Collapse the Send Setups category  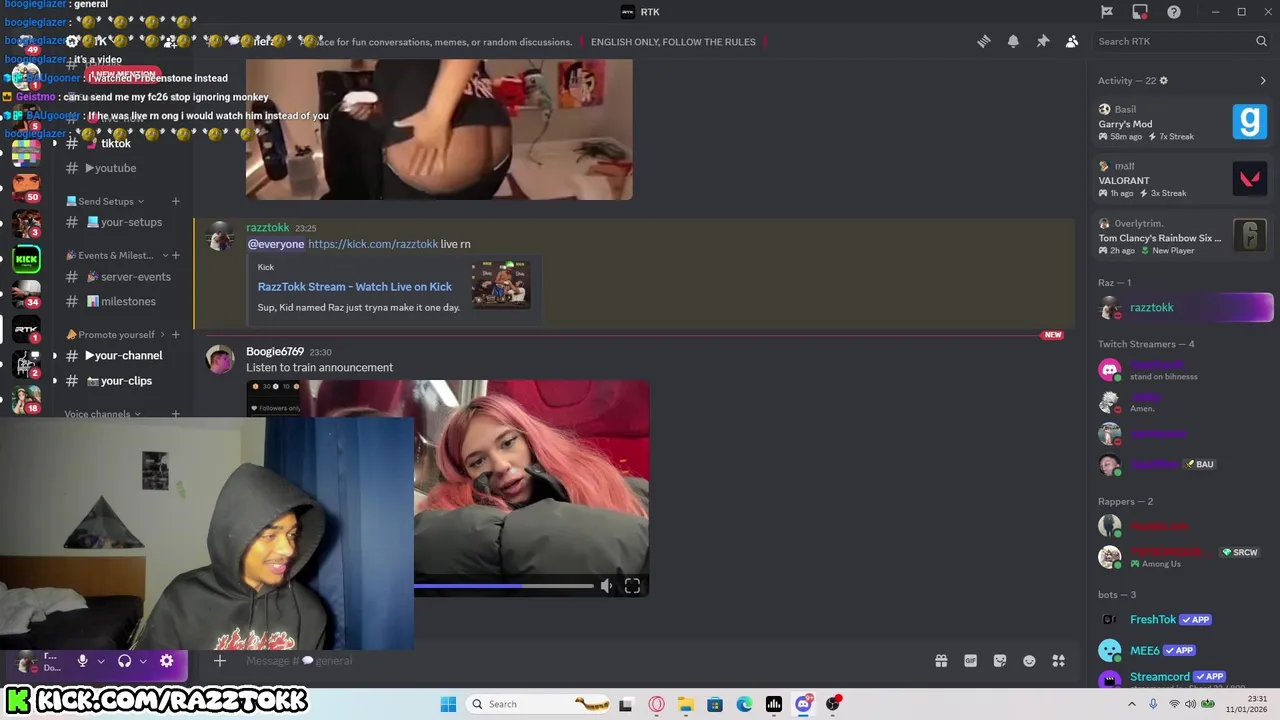(105, 201)
